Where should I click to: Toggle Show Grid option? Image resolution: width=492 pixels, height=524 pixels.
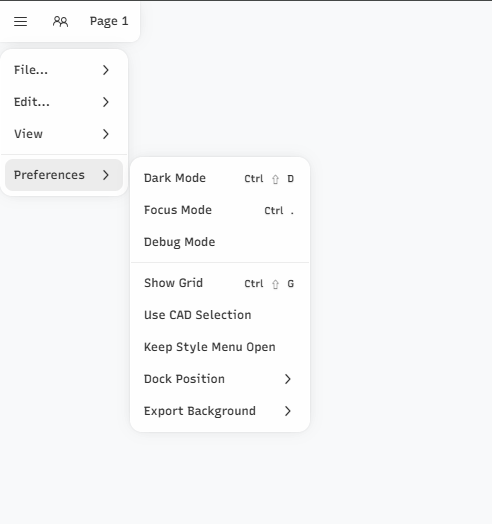click(220, 283)
